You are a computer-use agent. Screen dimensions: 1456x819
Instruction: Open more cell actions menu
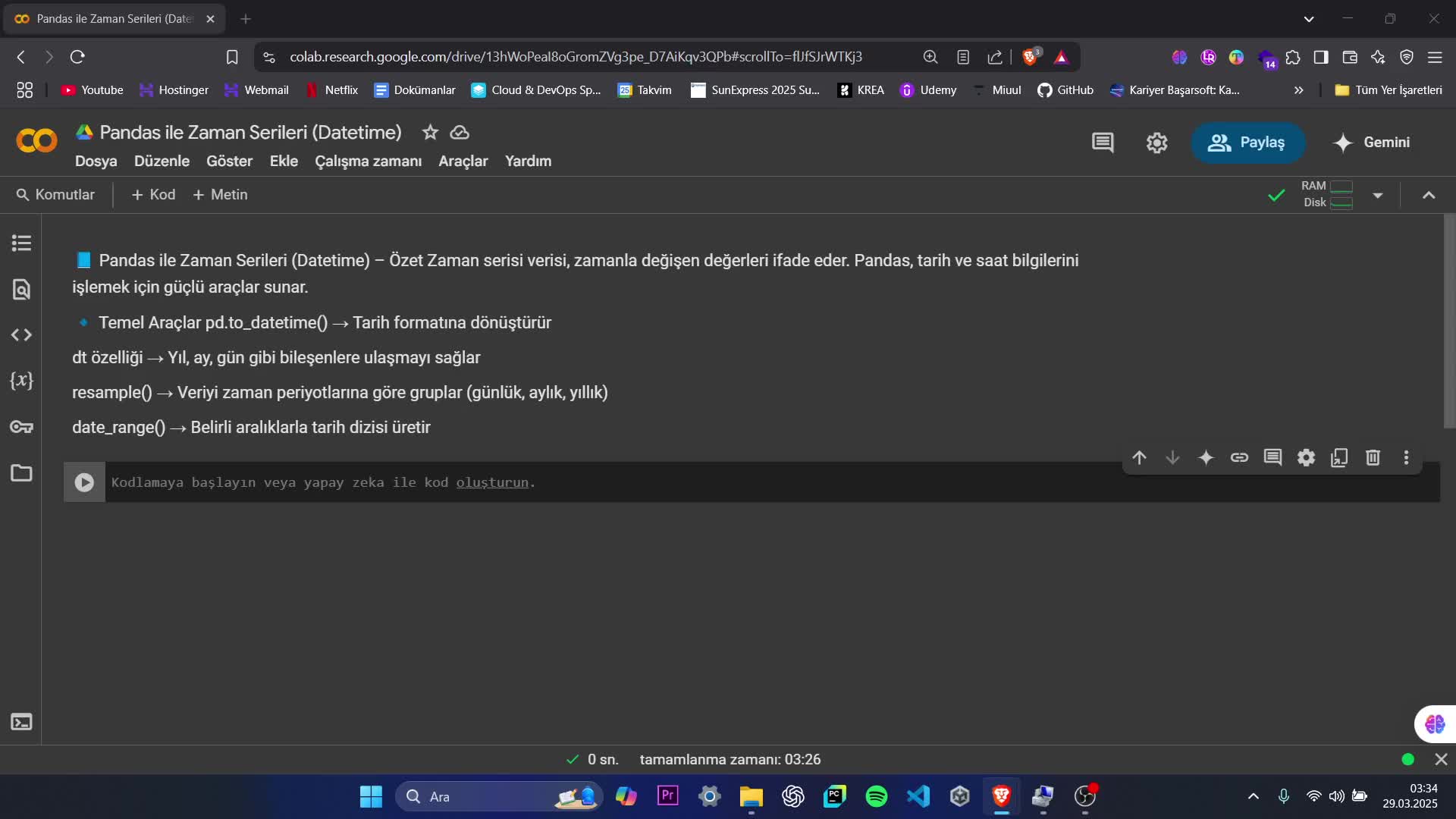tap(1406, 457)
